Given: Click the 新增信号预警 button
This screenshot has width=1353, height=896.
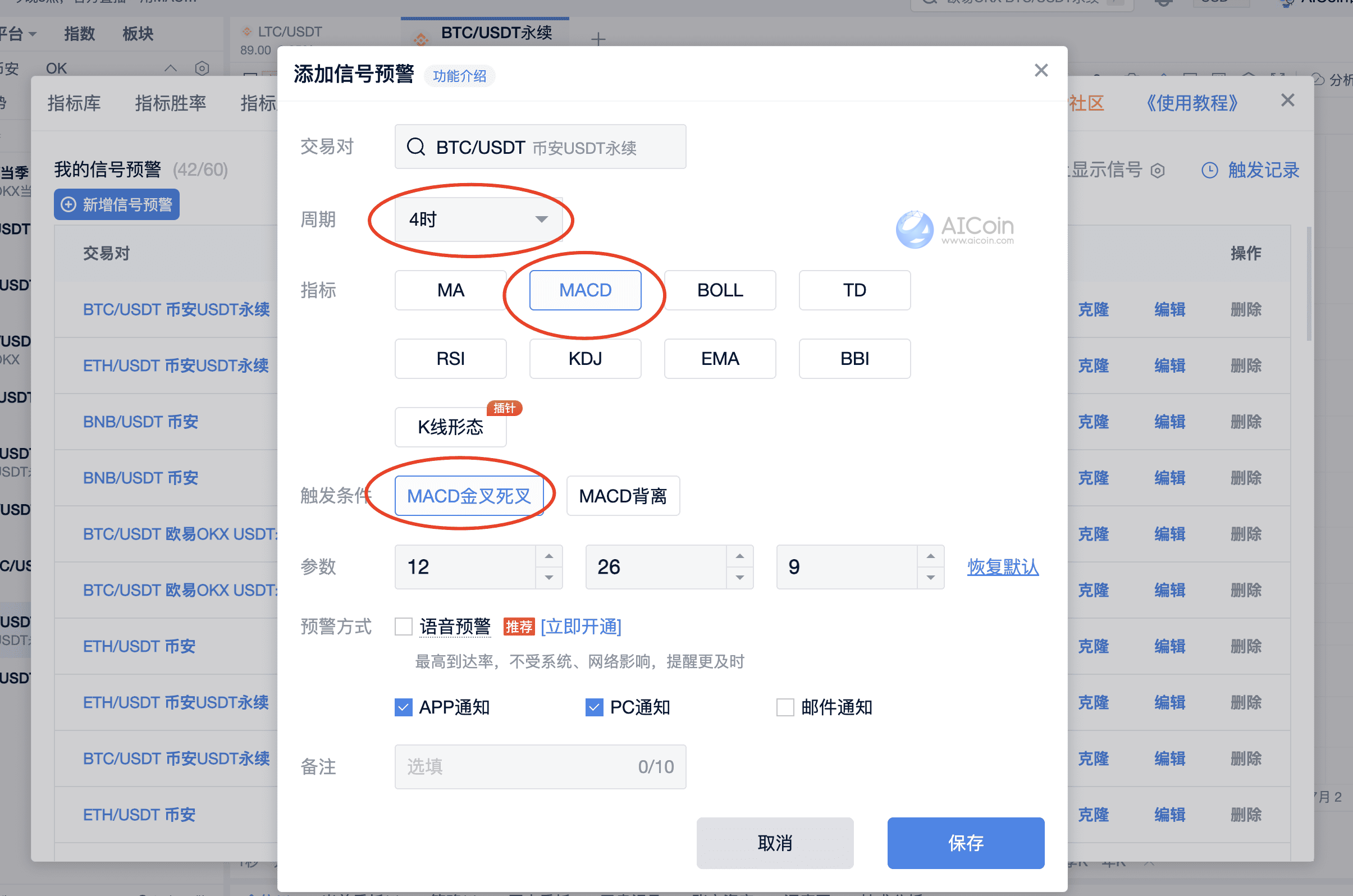Looking at the screenshot, I should tap(117, 204).
